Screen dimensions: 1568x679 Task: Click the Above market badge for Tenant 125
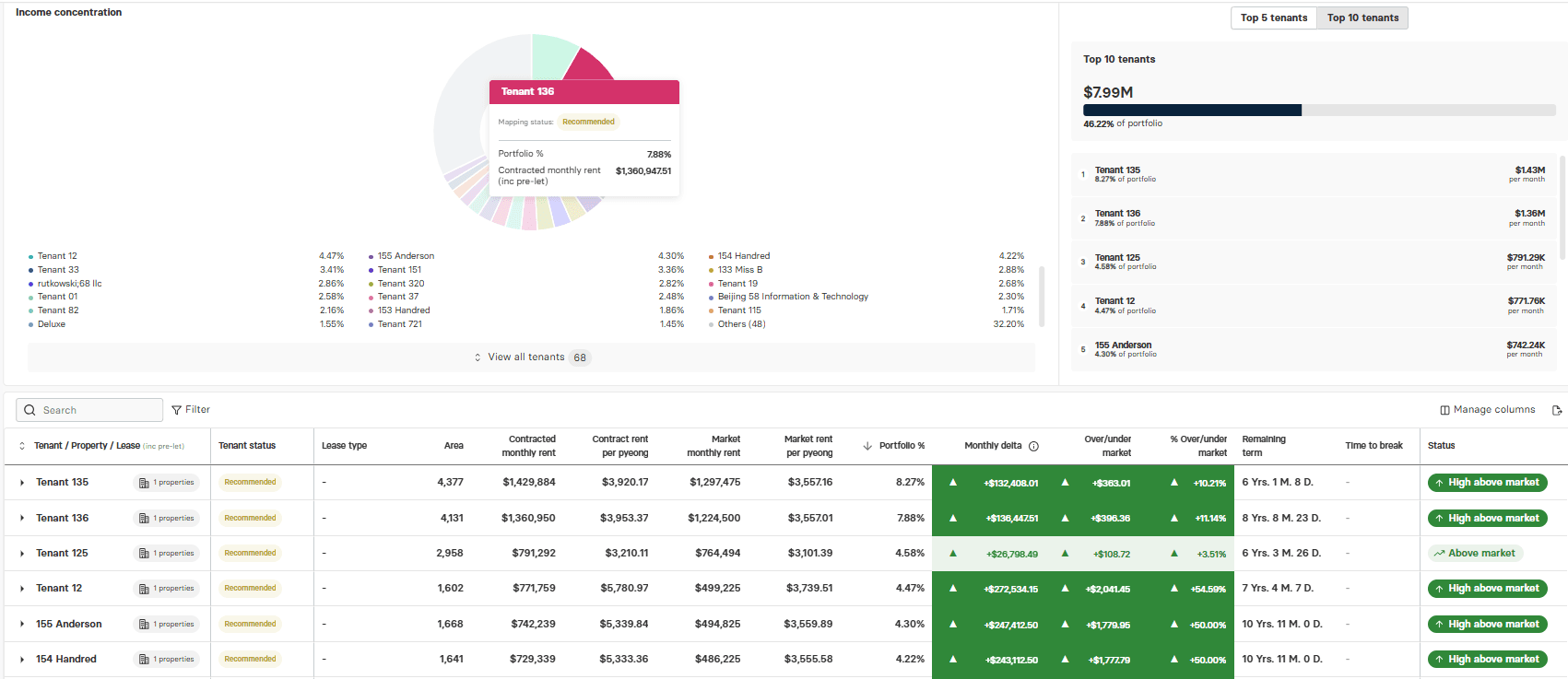[x=1475, y=554]
